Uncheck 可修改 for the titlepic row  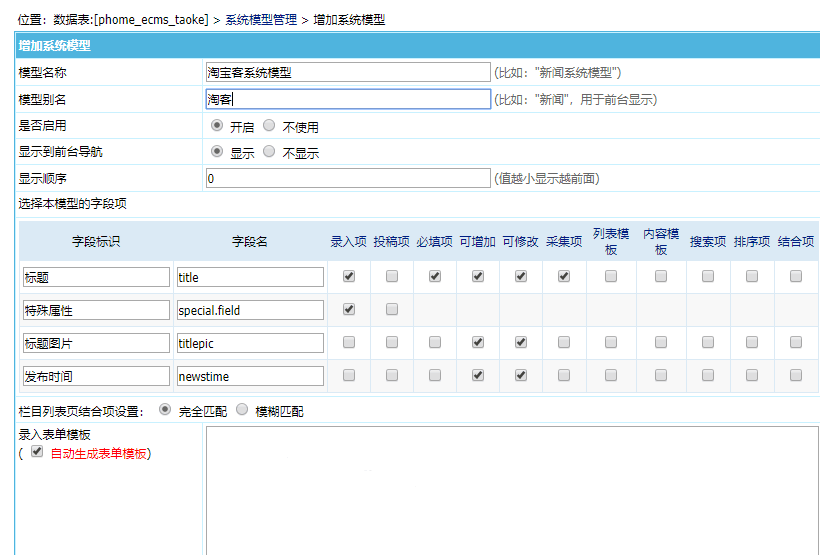521,342
